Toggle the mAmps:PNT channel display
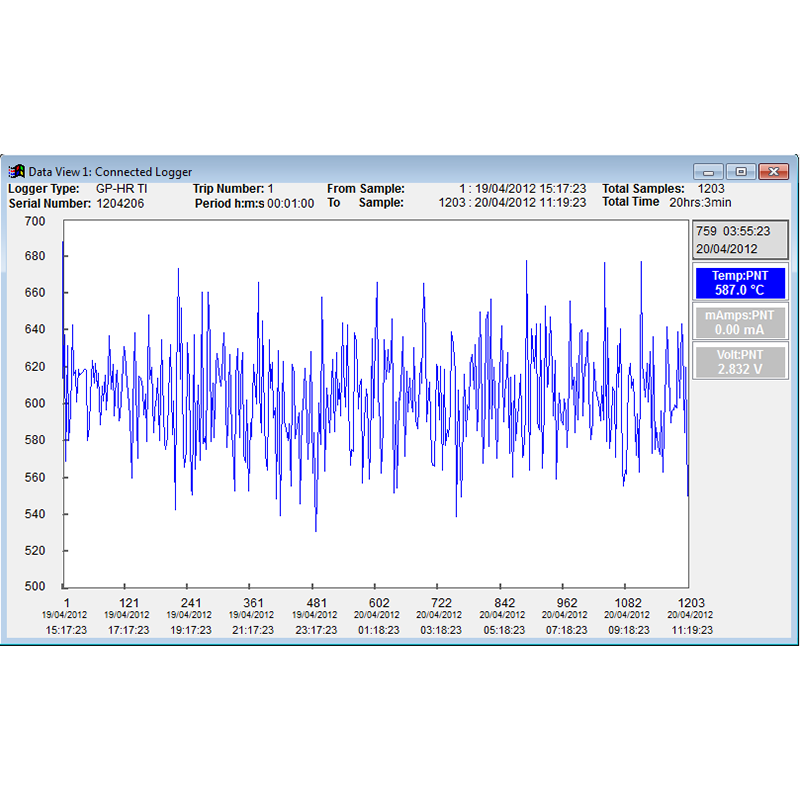This screenshot has width=800, height=800. [x=740, y=322]
